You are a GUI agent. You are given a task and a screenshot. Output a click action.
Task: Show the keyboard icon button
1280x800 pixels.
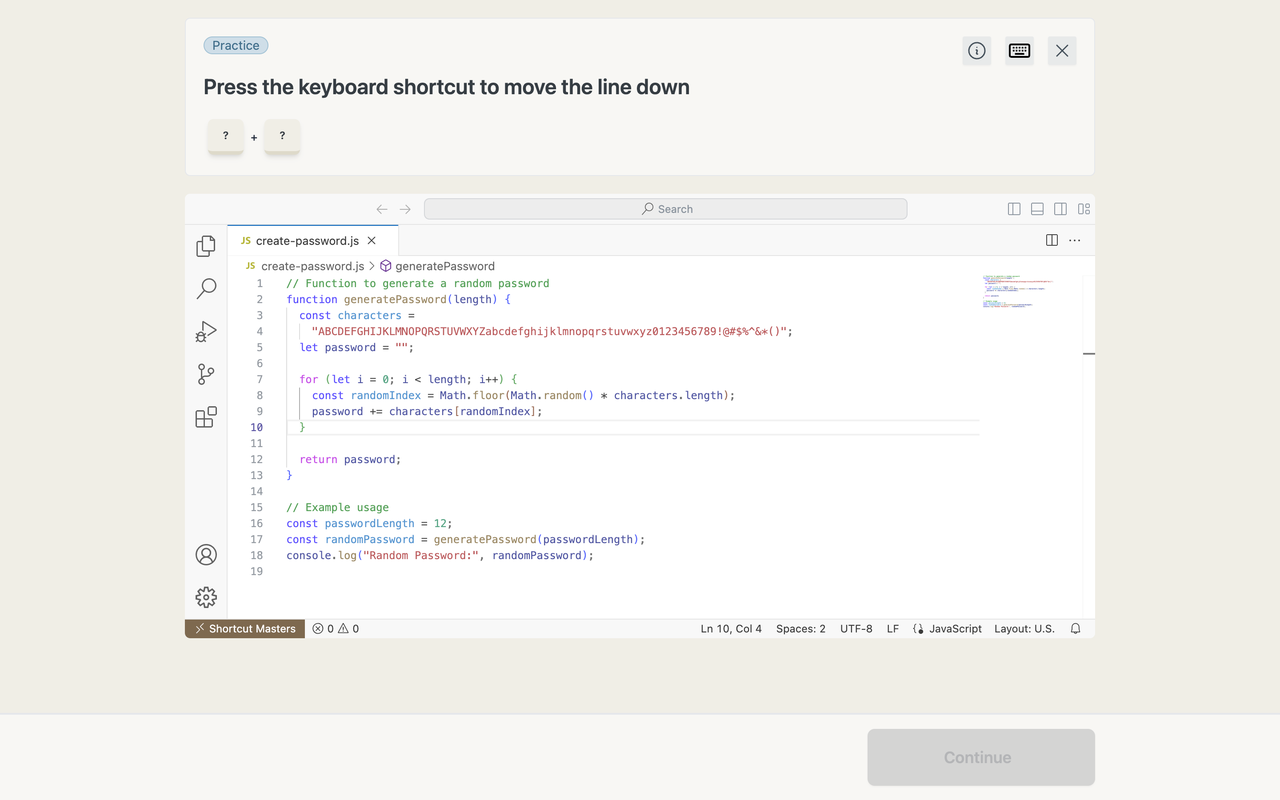(x=1019, y=51)
